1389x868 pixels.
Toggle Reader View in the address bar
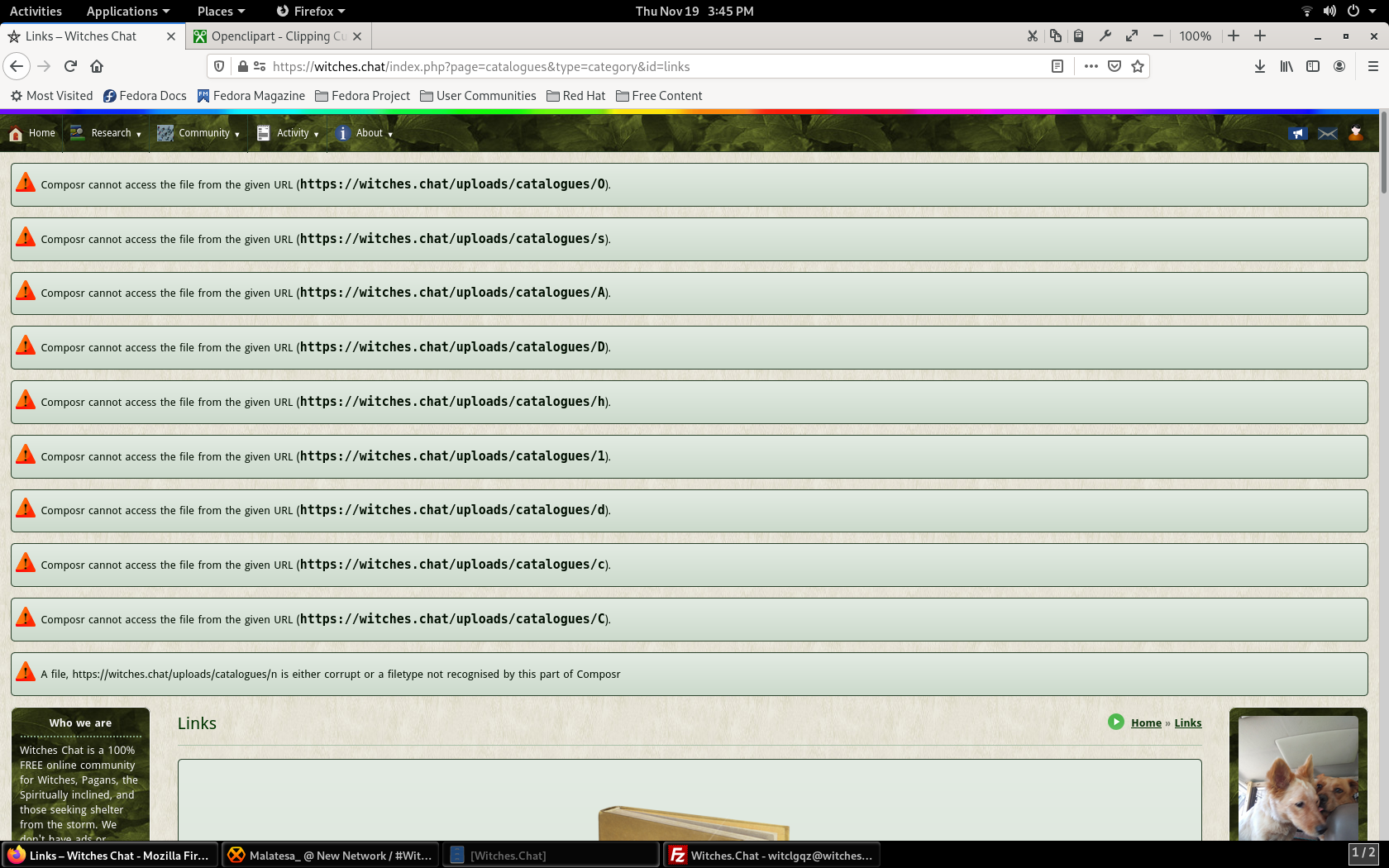pyautogui.click(x=1057, y=66)
